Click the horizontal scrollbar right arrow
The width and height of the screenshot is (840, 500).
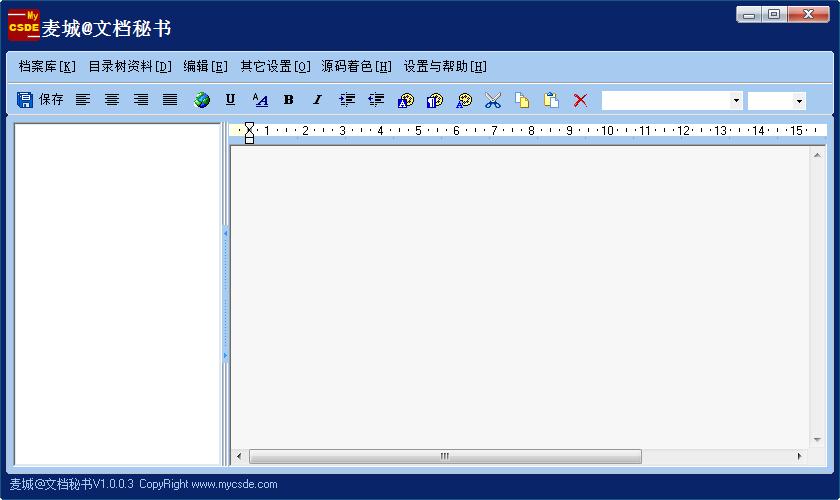click(799, 456)
